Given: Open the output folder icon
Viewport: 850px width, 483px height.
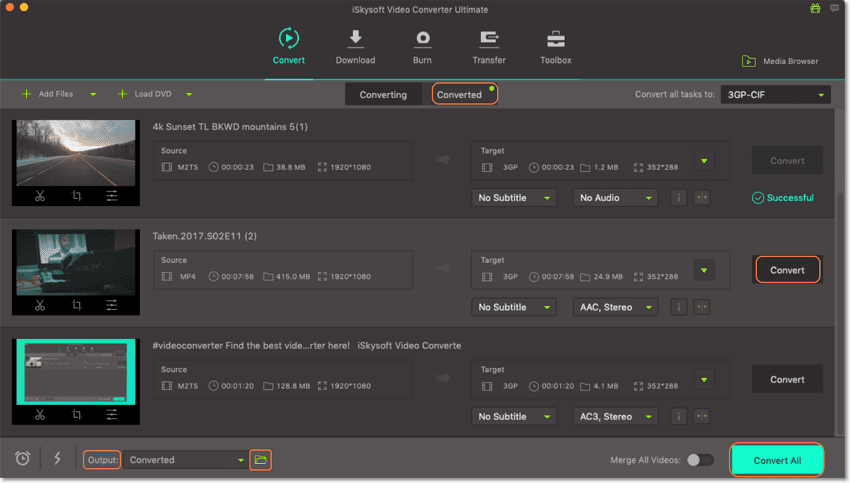Looking at the screenshot, I should tap(260, 460).
